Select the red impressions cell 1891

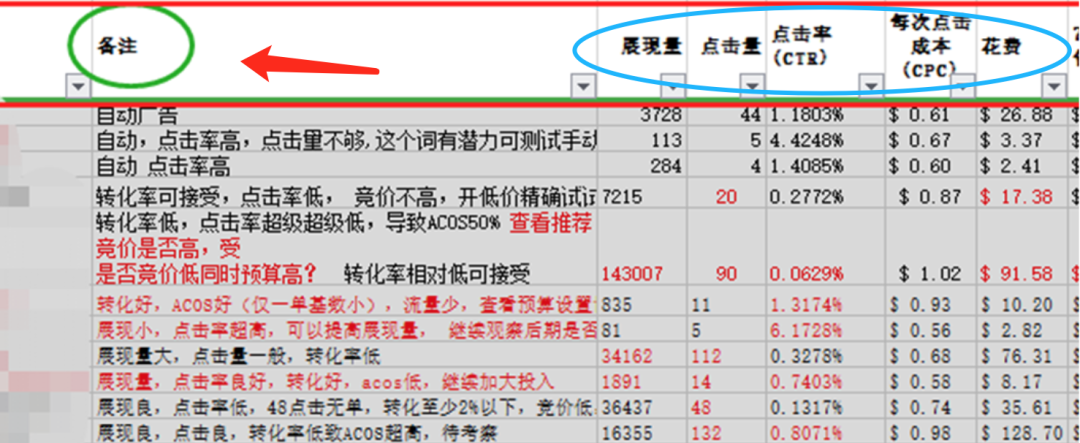pos(642,381)
